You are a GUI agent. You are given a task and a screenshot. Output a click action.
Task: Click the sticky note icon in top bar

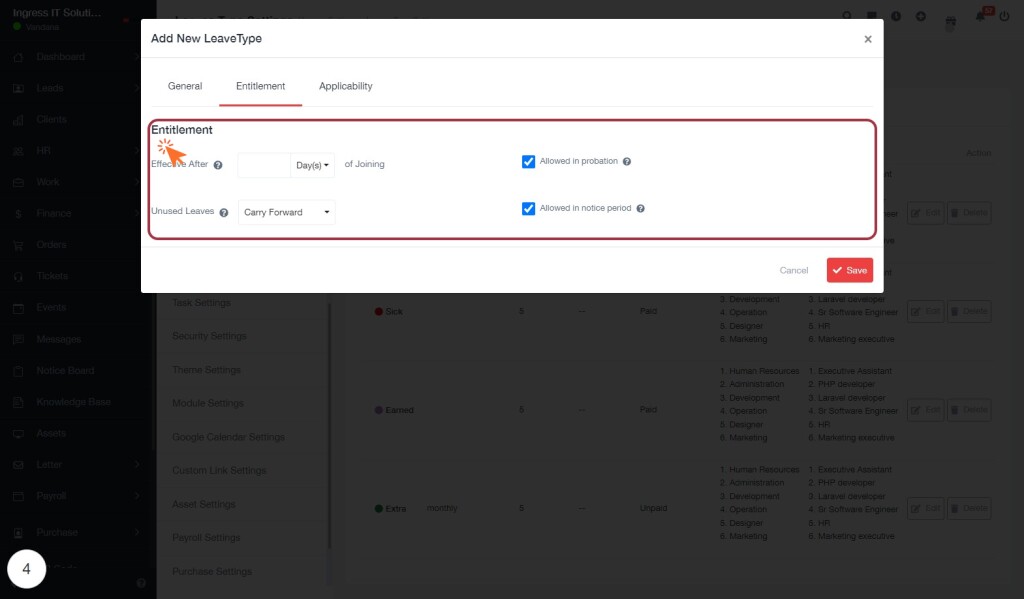871,16
